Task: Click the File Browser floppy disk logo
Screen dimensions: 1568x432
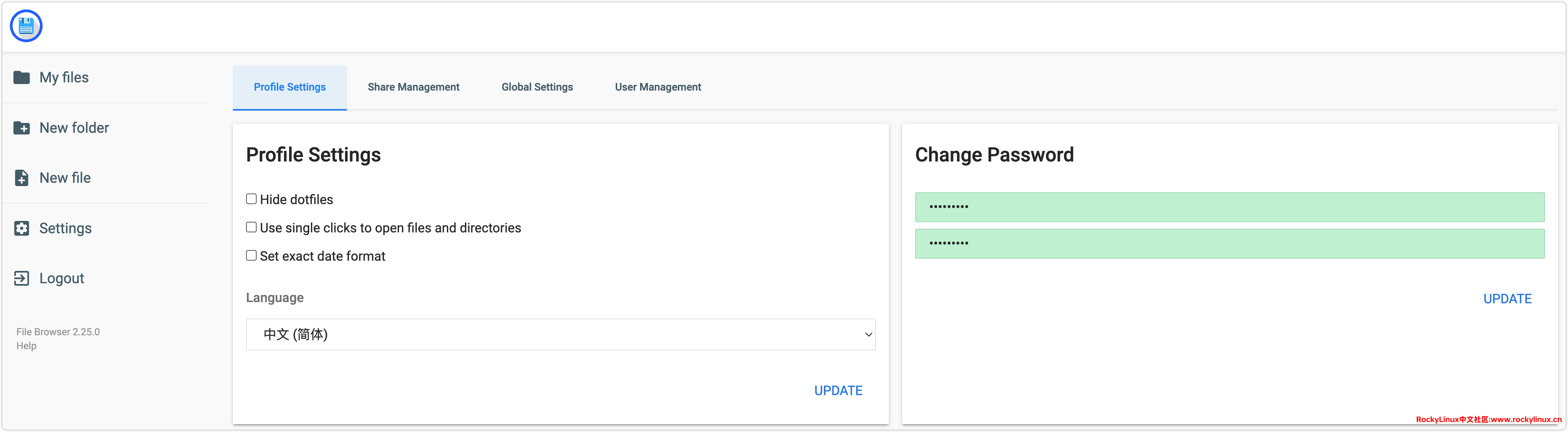Action: pyautogui.click(x=26, y=26)
